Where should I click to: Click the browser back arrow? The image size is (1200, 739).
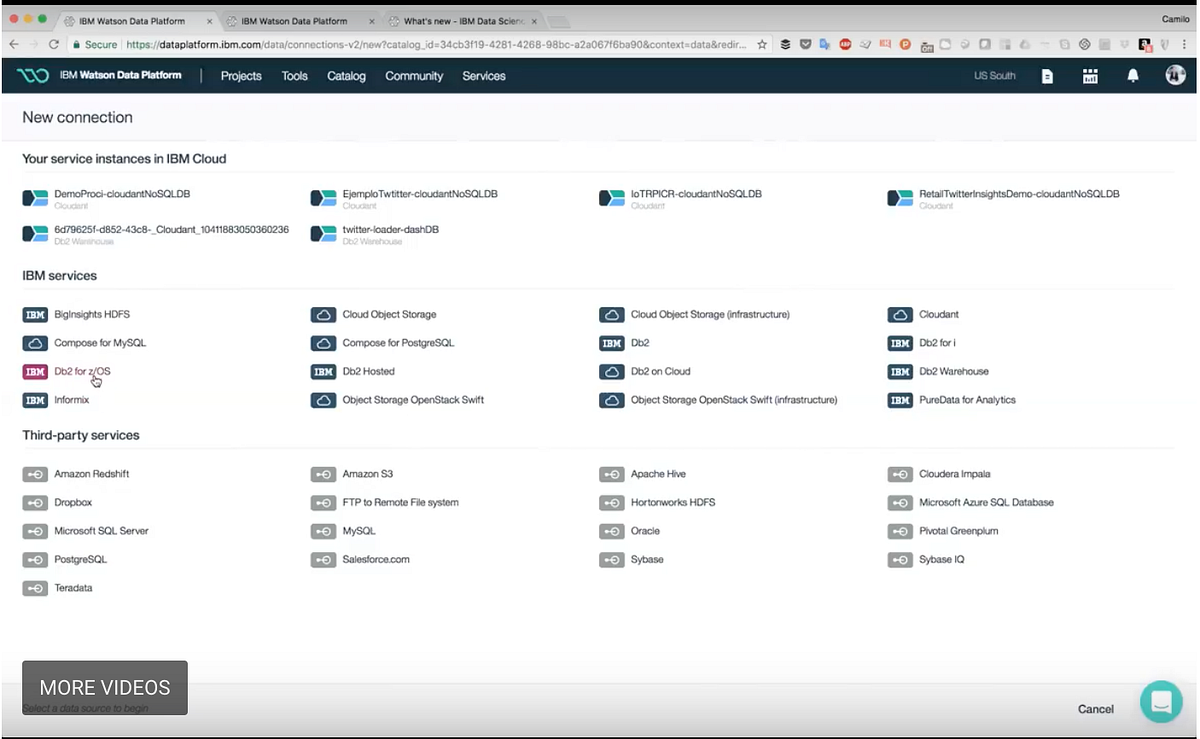pyautogui.click(x=15, y=45)
